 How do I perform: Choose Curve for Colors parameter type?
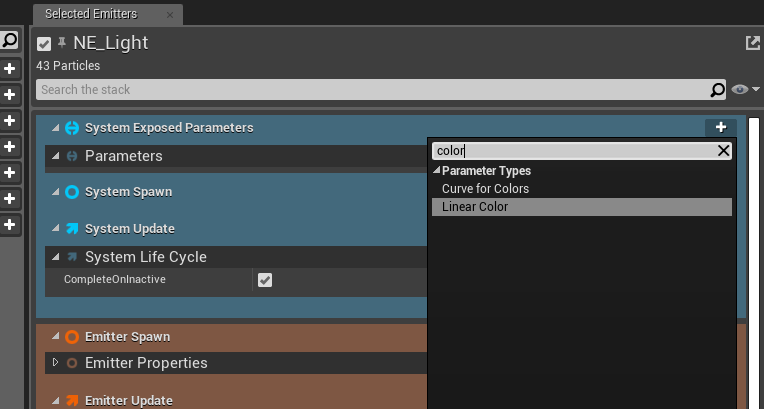pyautogui.click(x=485, y=189)
